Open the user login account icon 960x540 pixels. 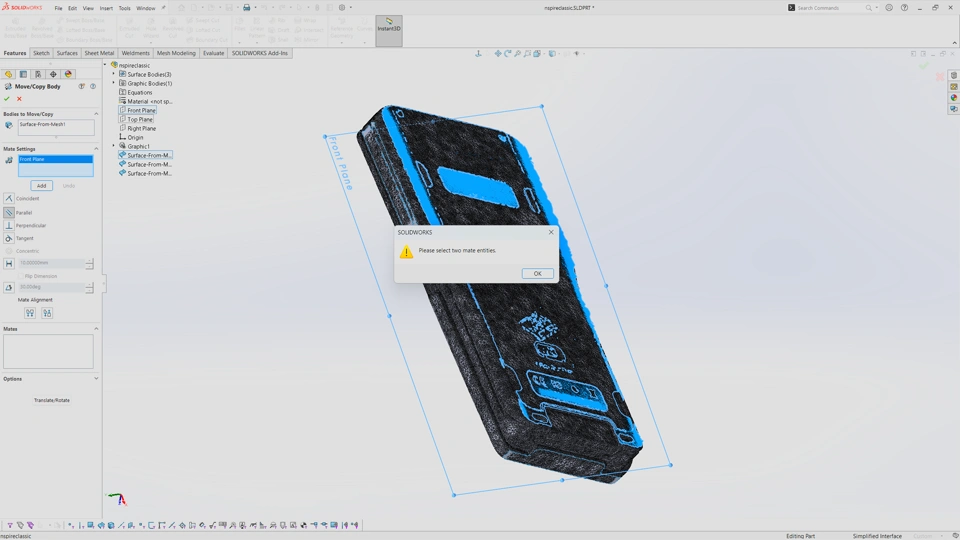click(x=889, y=8)
